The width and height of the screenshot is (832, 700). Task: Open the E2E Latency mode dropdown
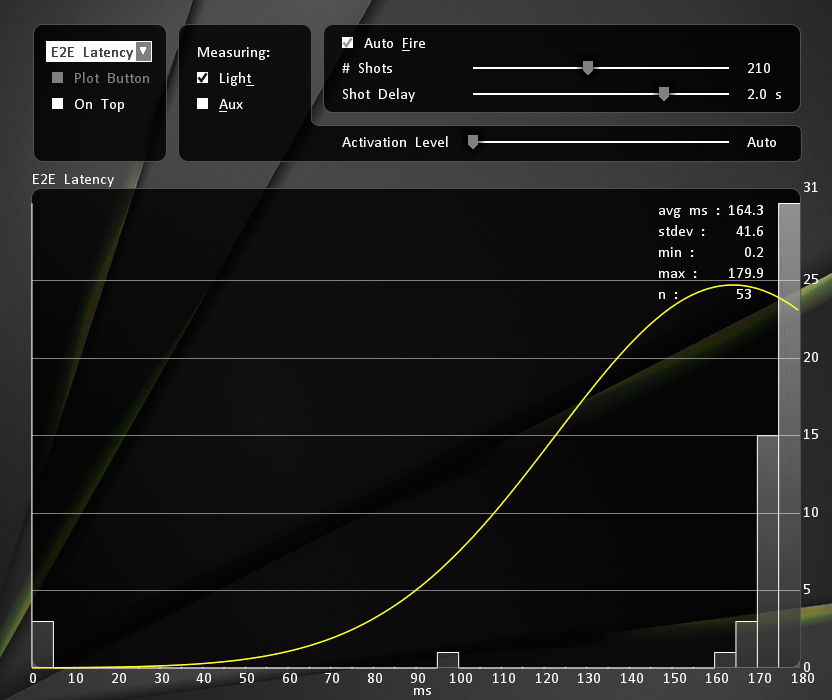click(143, 51)
